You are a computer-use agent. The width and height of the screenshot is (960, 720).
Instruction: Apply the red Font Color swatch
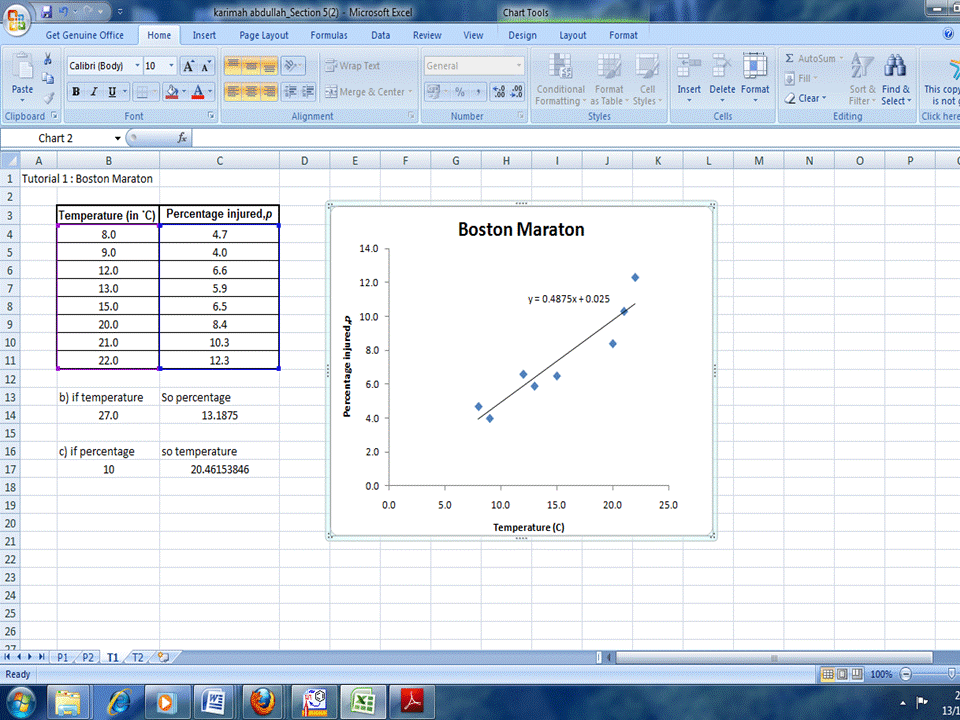(198, 92)
